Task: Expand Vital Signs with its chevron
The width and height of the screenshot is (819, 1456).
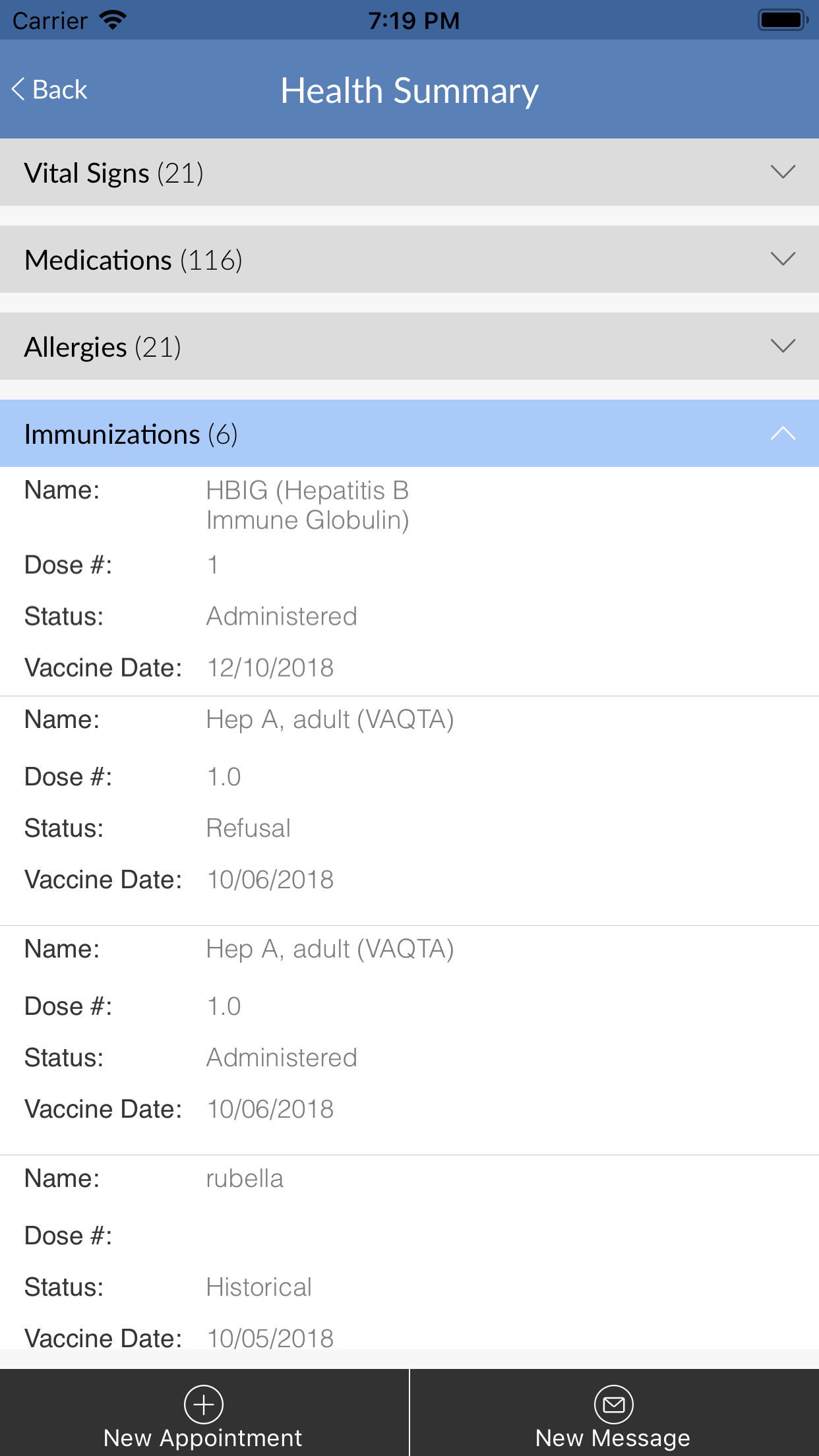Action: [x=783, y=173]
